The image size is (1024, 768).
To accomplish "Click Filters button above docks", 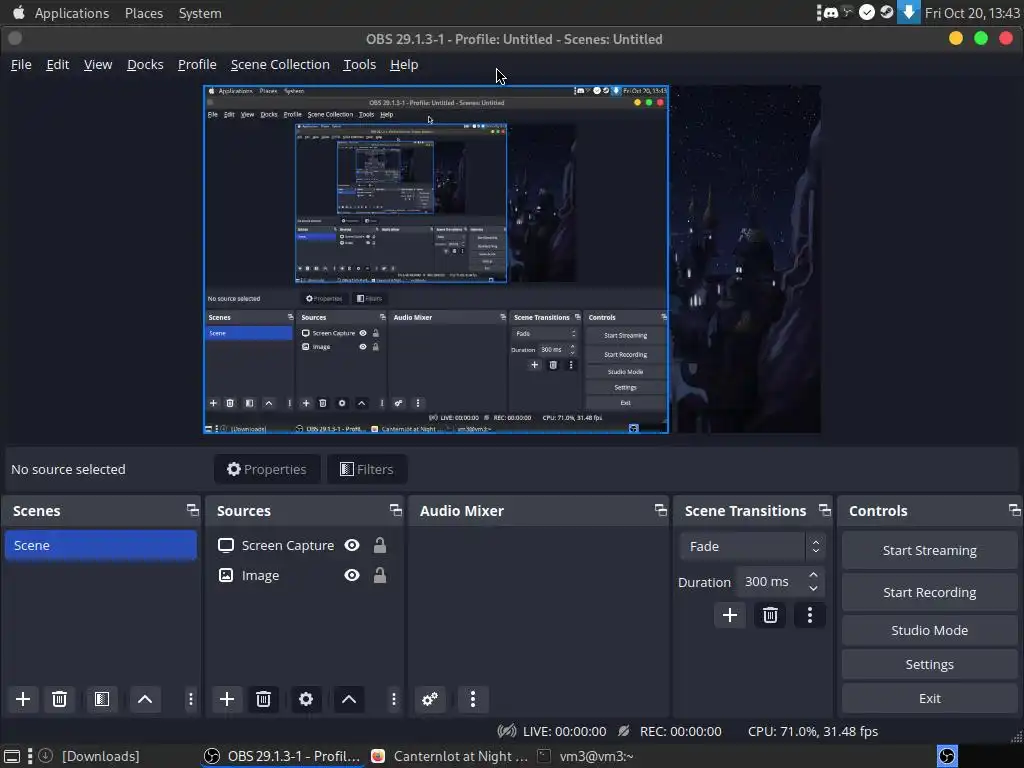I will point(366,470).
